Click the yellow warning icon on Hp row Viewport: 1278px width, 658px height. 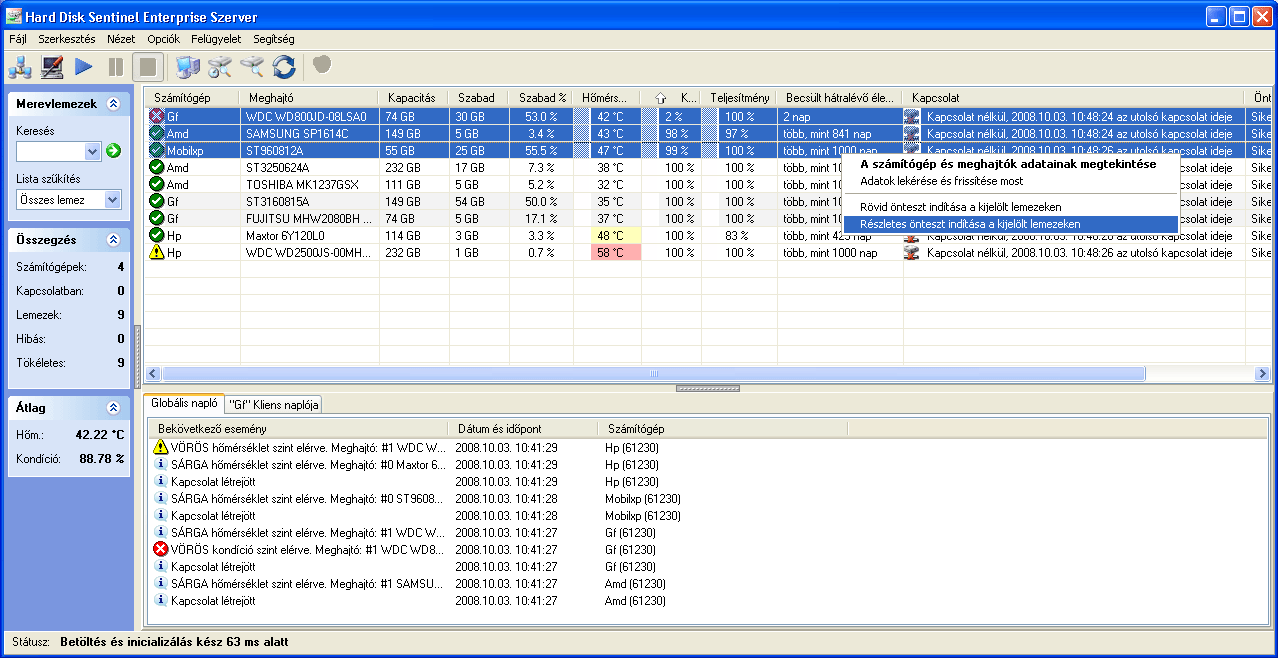click(156, 253)
